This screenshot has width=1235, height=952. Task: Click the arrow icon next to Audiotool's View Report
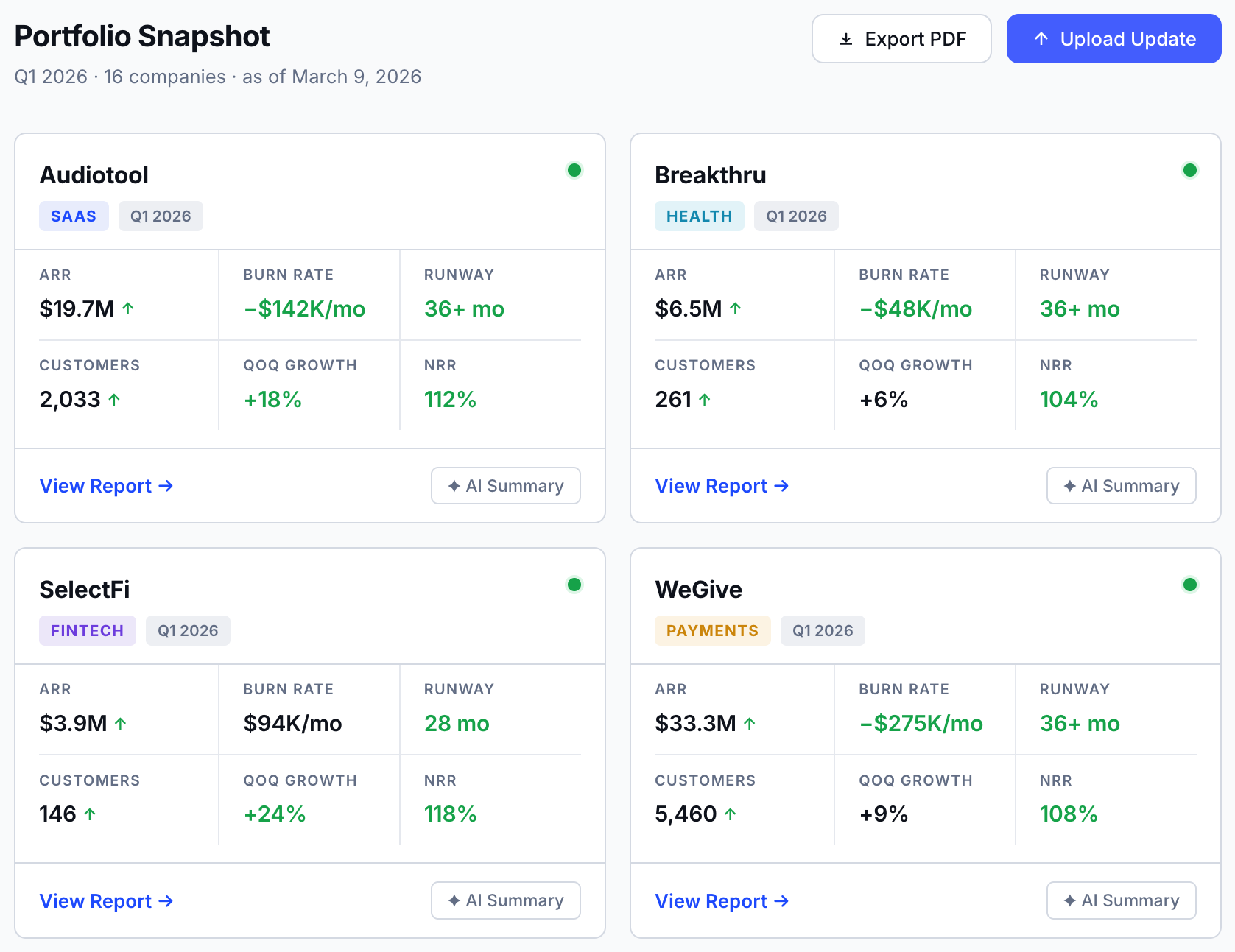(x=166, y=486)
